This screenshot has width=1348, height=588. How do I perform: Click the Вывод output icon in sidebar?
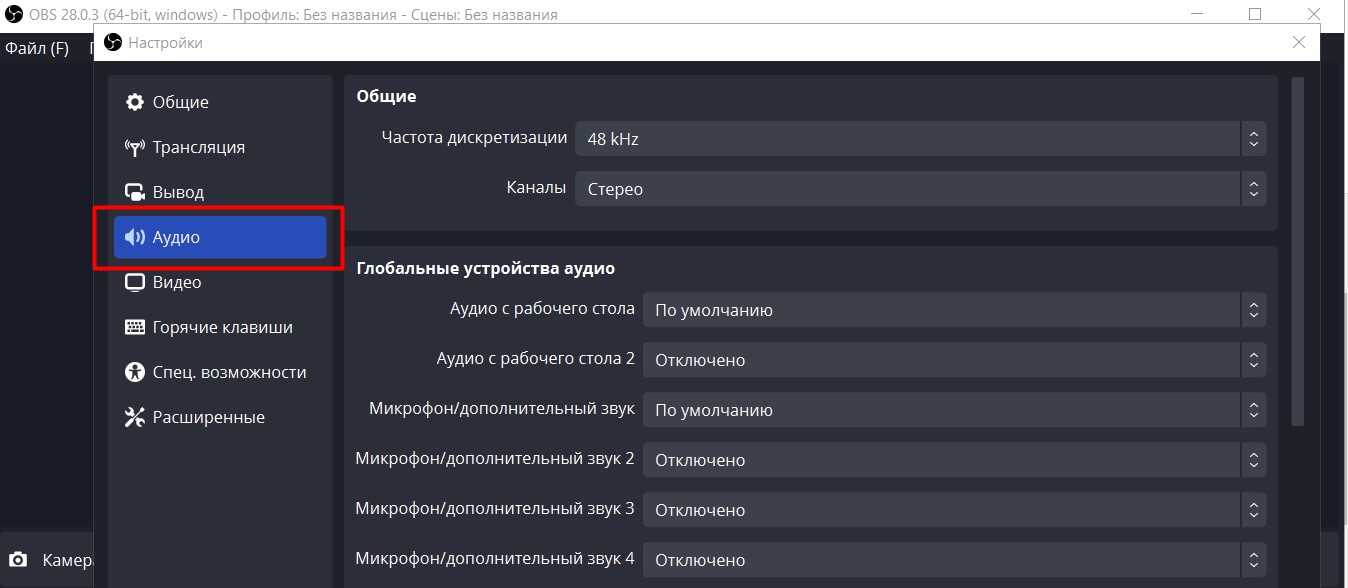[x=135, y=193]
